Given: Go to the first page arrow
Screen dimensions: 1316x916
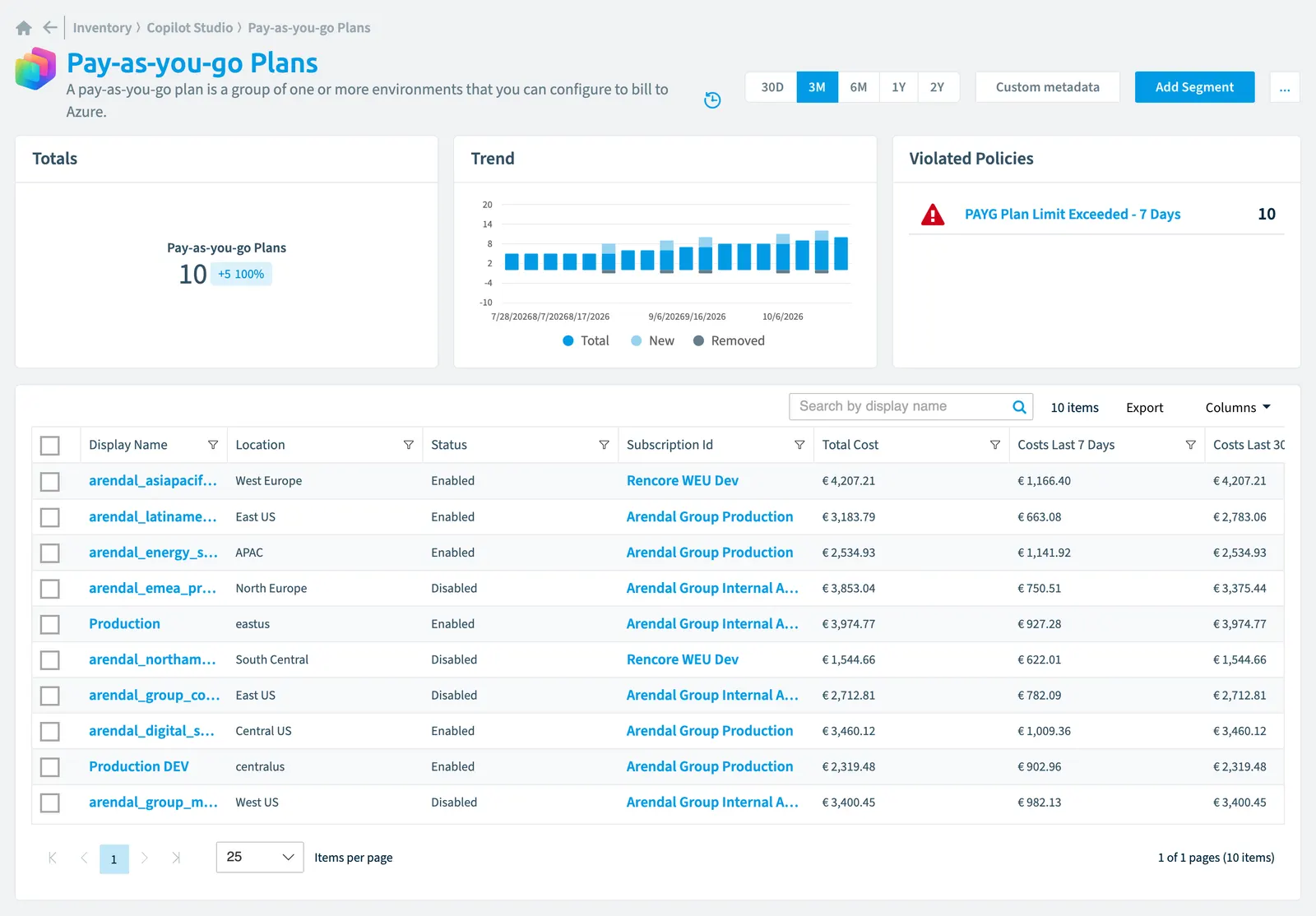Looking at the screenshot, I should (53, 858).
